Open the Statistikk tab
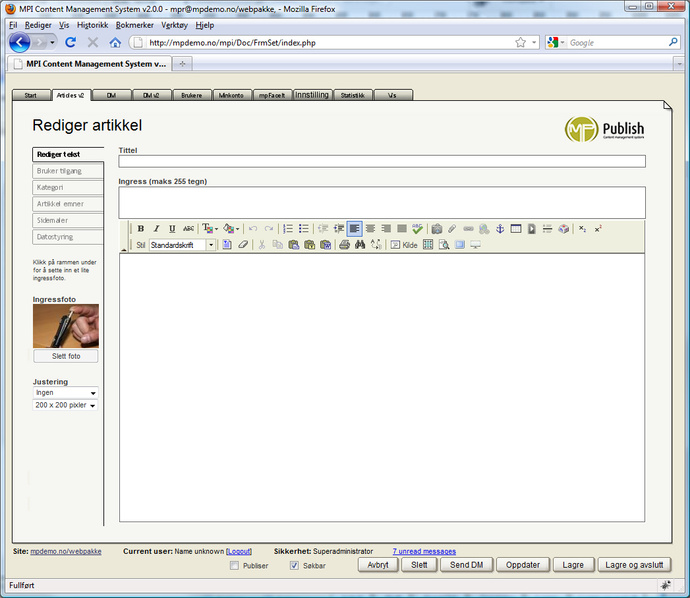690x598 pixels. click(x=352, y=95)
